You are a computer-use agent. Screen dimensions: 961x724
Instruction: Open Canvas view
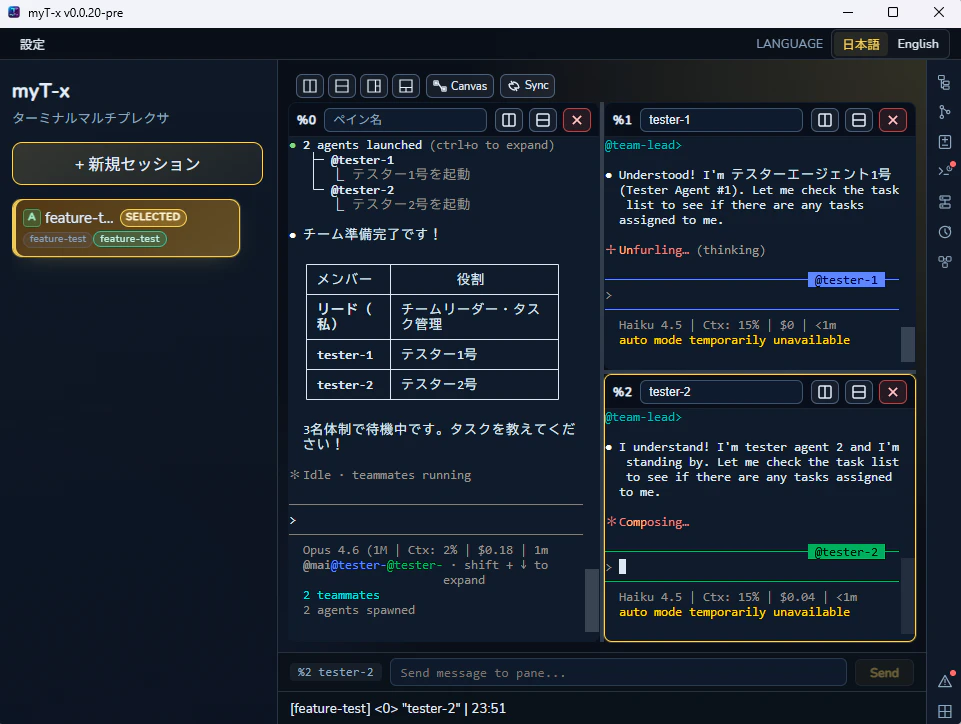tap(460, 86)
